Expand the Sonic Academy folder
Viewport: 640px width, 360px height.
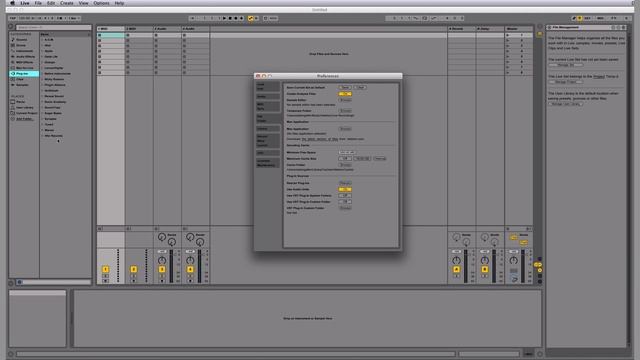tap(42, 102)
